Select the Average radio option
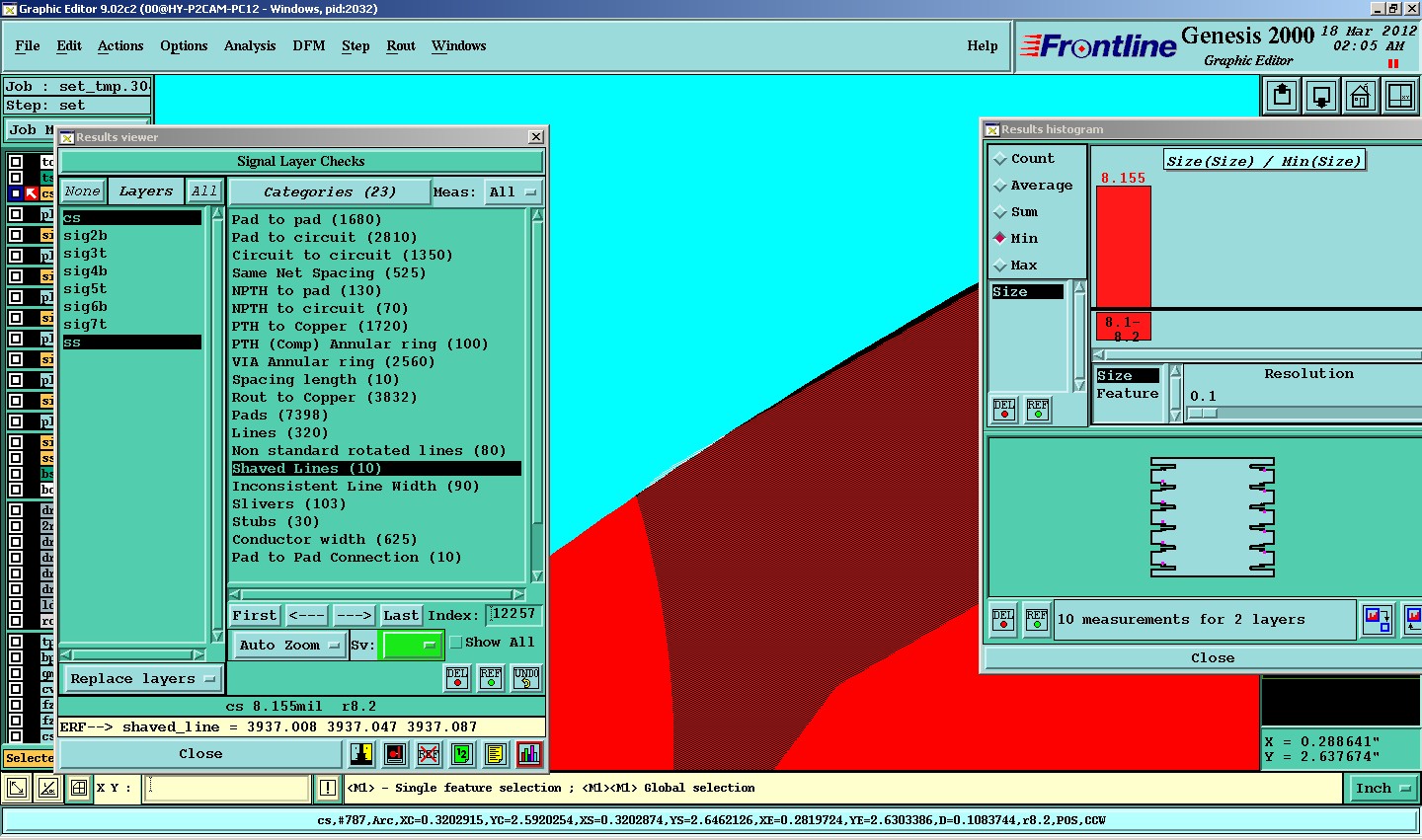The height and width of the screenshot is (840, 1422). [x=1000, y=186]
